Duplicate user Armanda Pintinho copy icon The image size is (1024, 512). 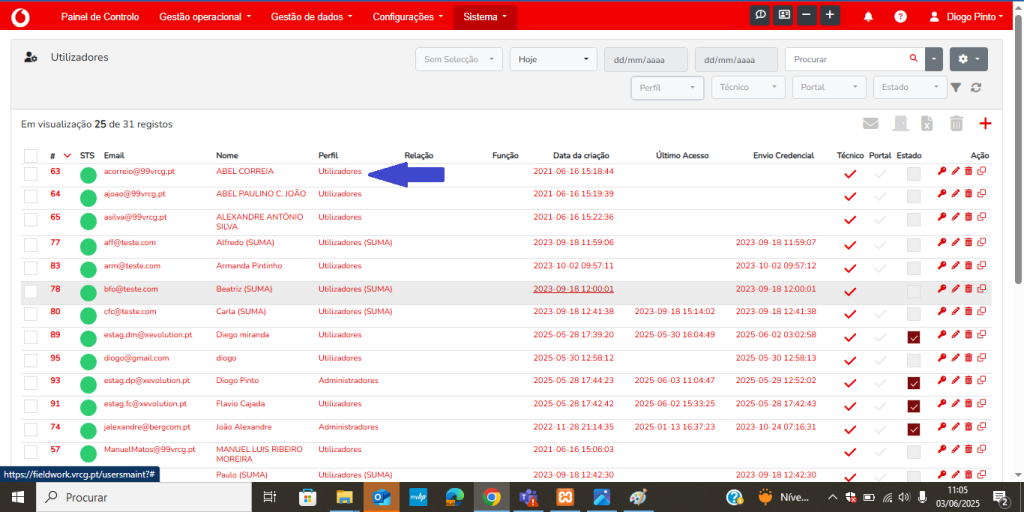pos(982,266)
